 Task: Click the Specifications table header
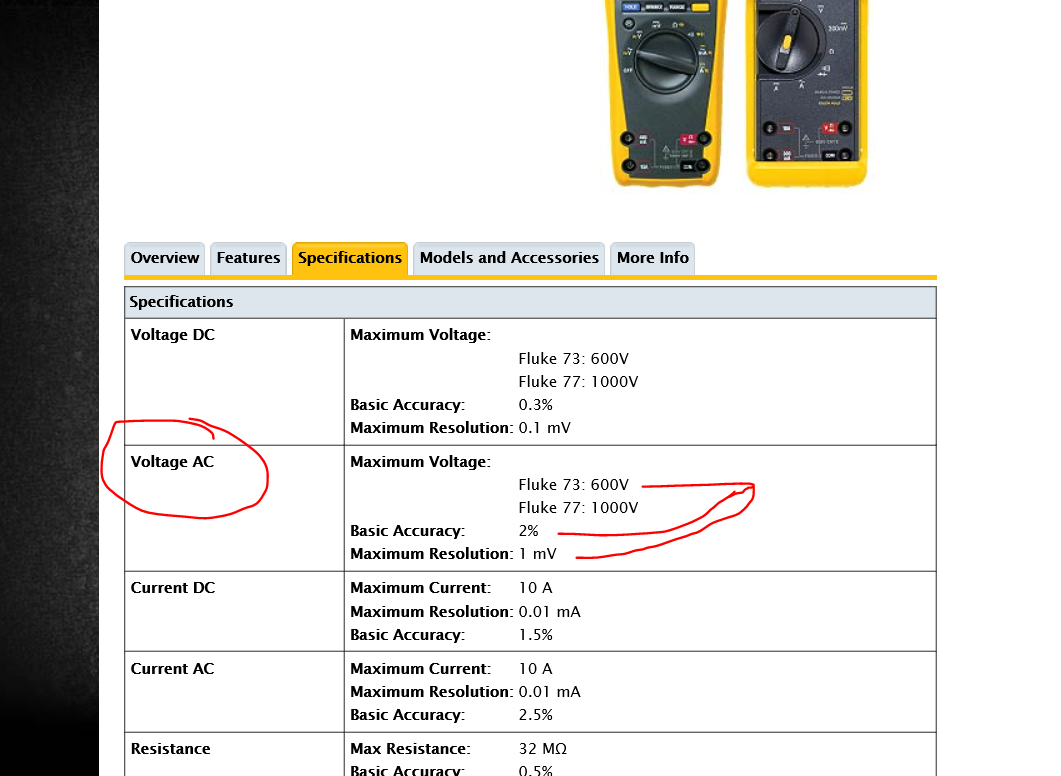coord(530,302)
